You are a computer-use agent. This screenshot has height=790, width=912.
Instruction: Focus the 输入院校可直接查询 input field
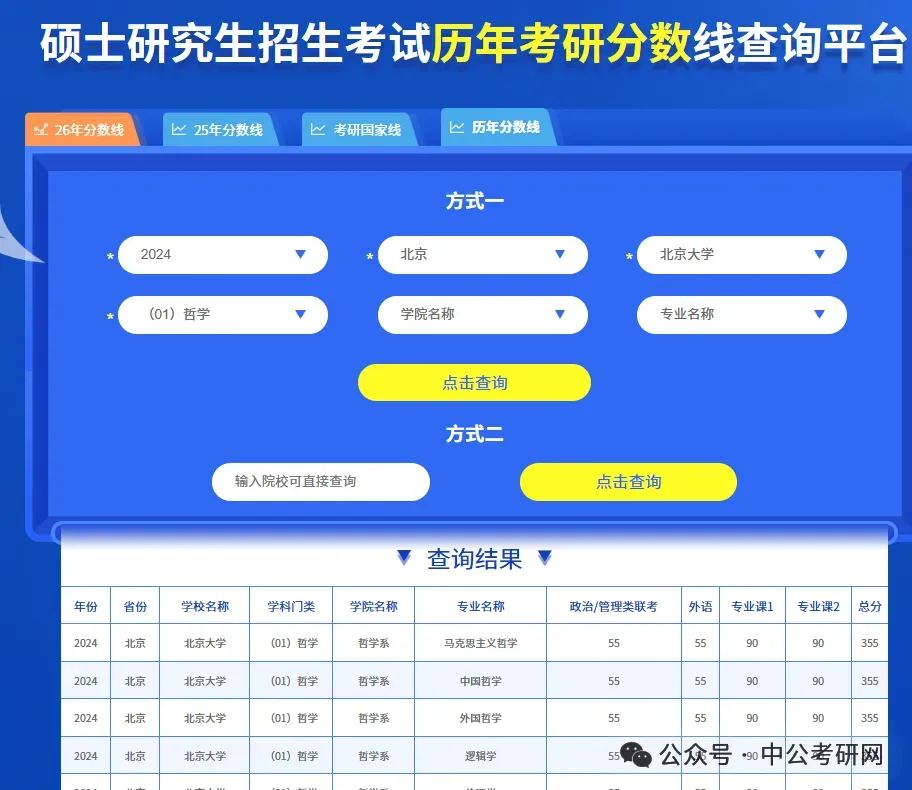pos(321,482)
